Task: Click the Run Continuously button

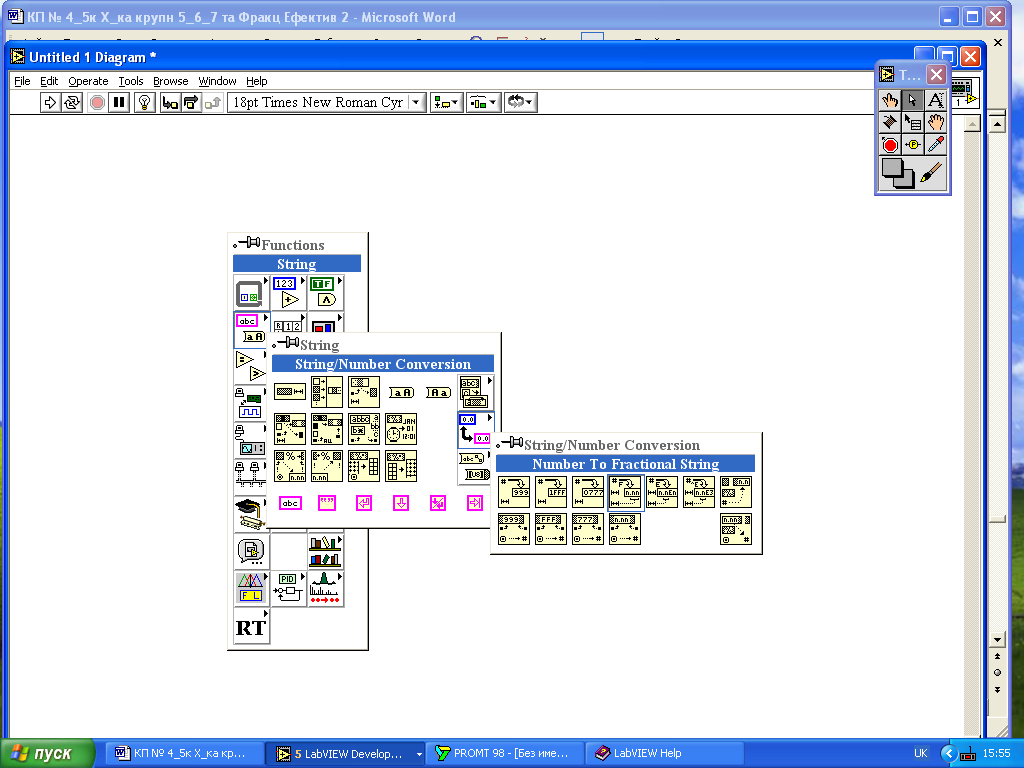Action: coord(72,103)
